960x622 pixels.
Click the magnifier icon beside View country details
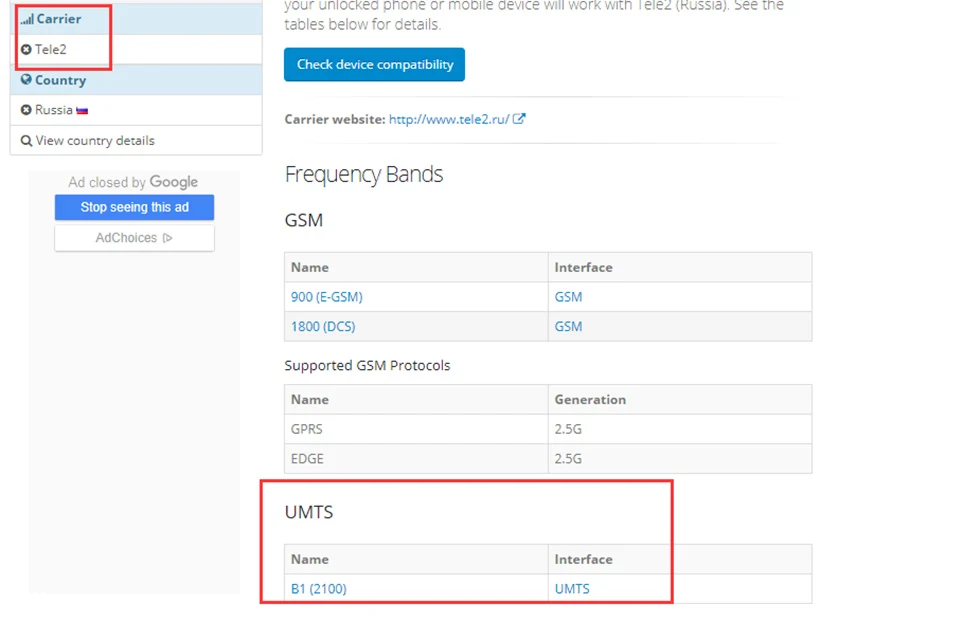coord(26,141)
